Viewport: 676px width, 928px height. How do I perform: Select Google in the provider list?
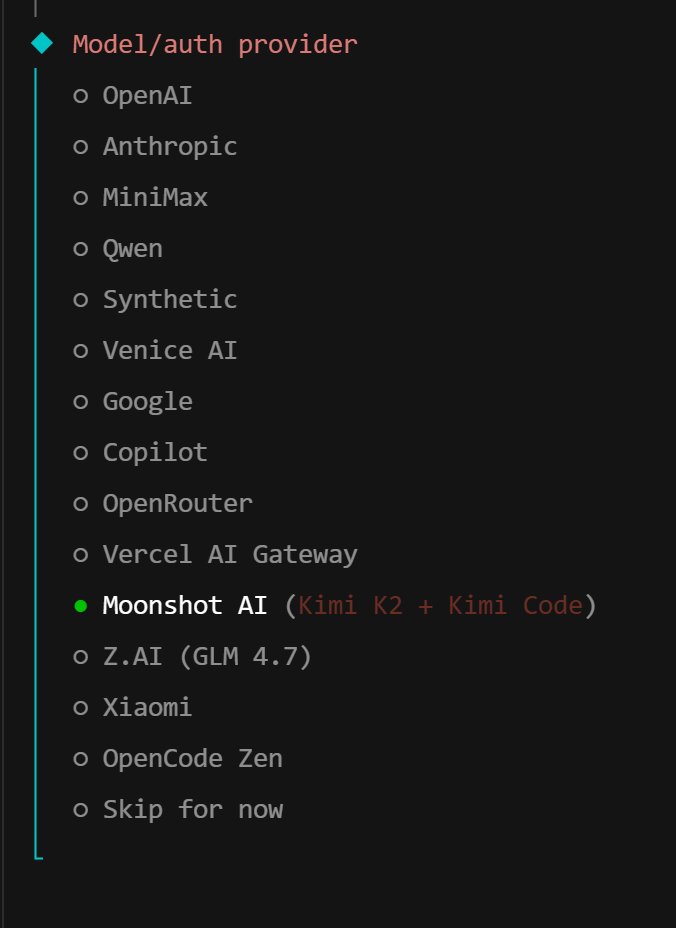pos(147,402)
